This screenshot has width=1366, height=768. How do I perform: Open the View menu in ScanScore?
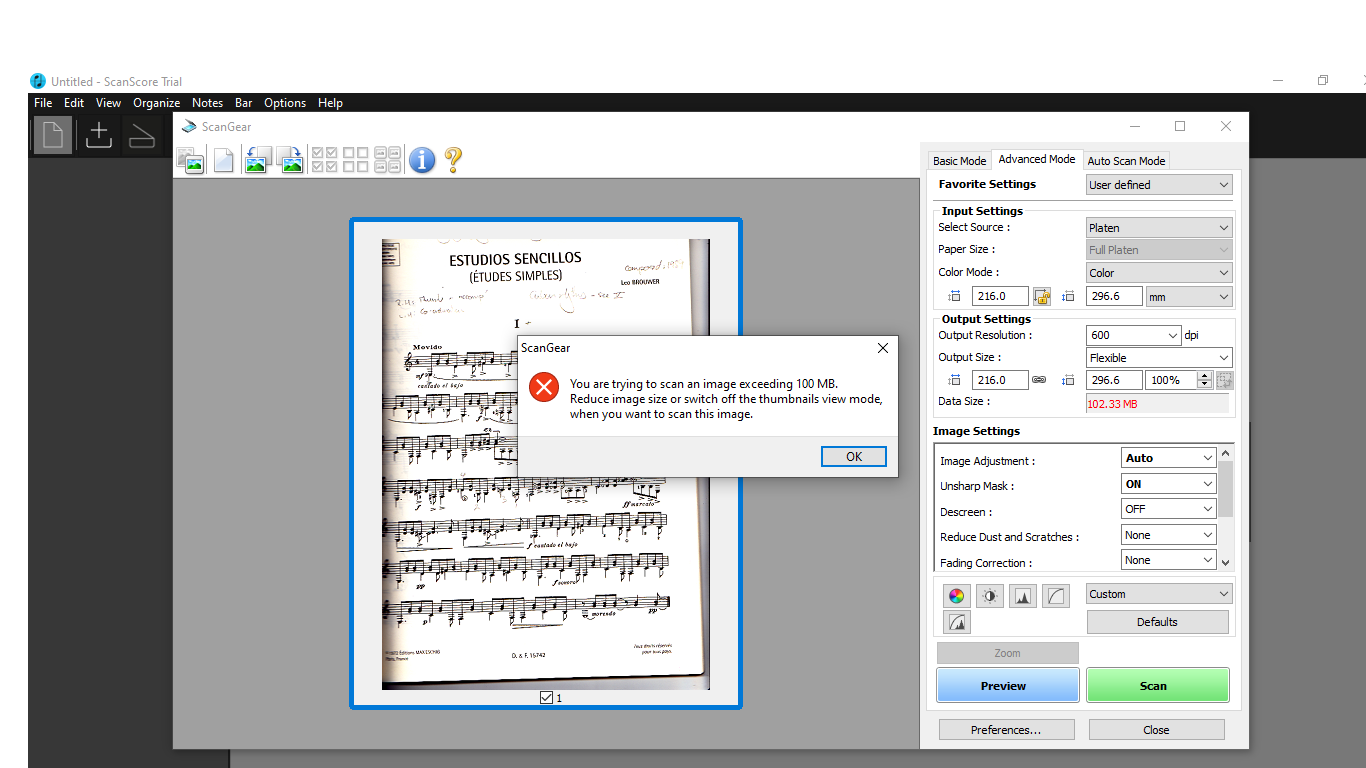click(108, 103)
